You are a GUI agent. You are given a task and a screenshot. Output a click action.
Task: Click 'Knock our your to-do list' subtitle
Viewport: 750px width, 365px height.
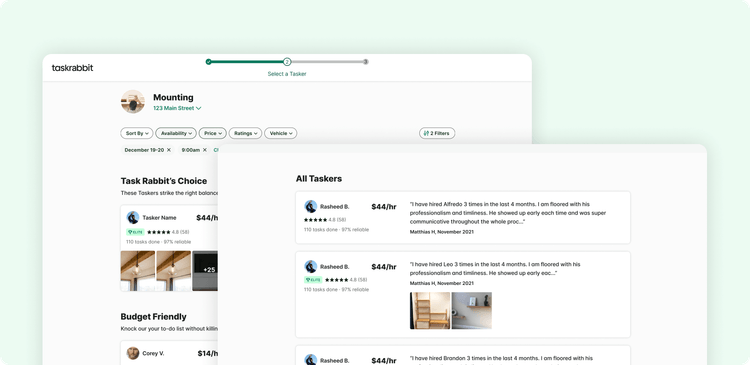(x=169, y=329)
